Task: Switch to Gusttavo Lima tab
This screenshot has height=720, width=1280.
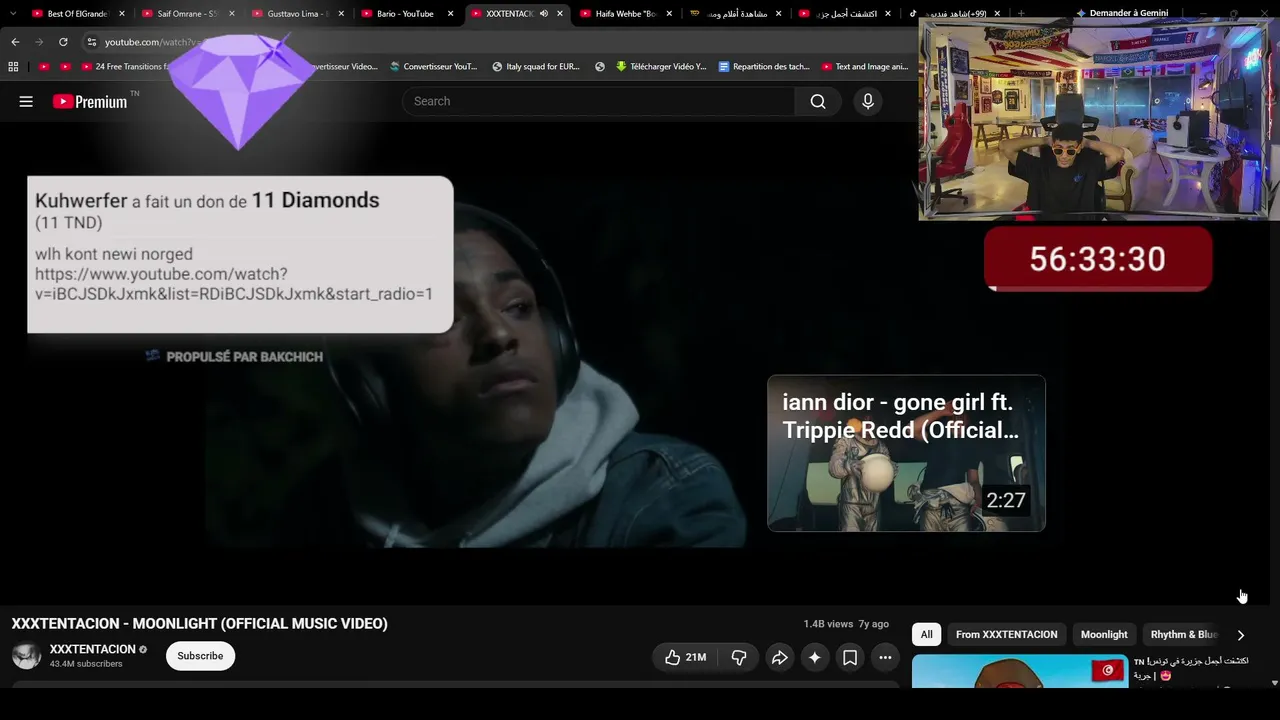Action: tap(299, 14)
